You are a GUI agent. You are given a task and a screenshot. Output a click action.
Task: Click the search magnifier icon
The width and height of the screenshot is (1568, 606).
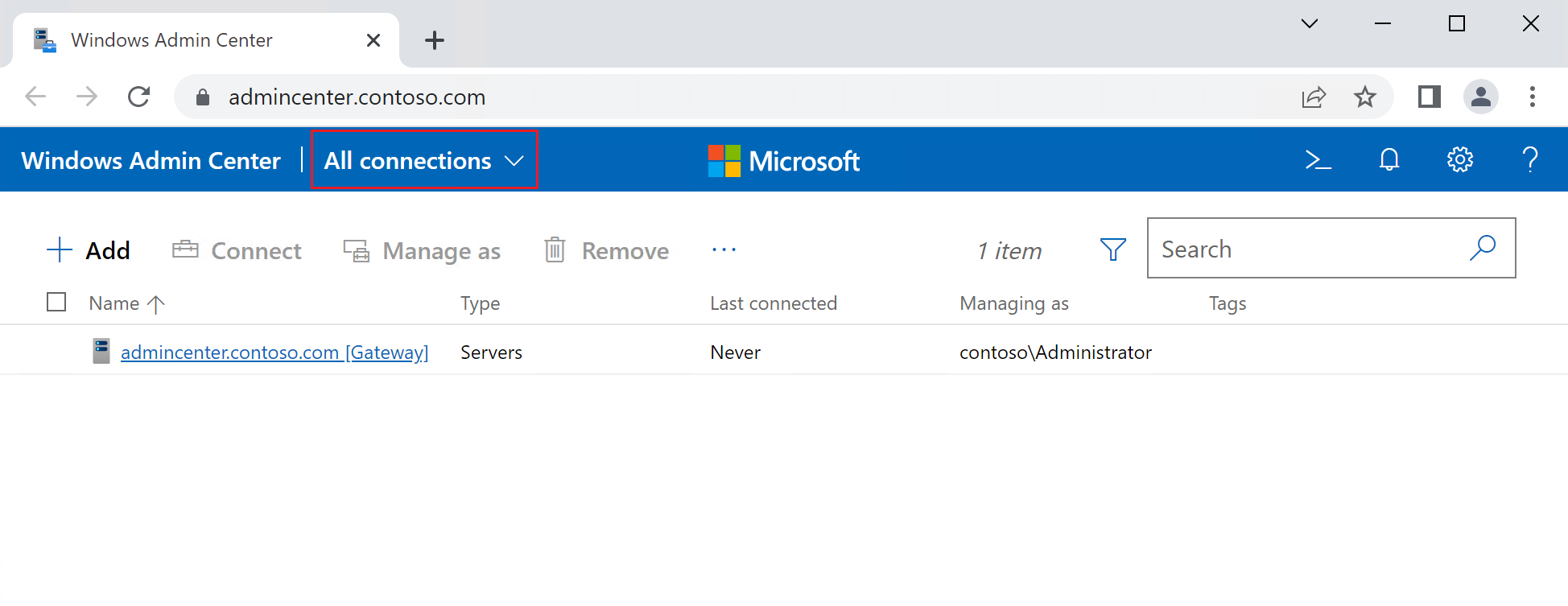point(1483,248)
